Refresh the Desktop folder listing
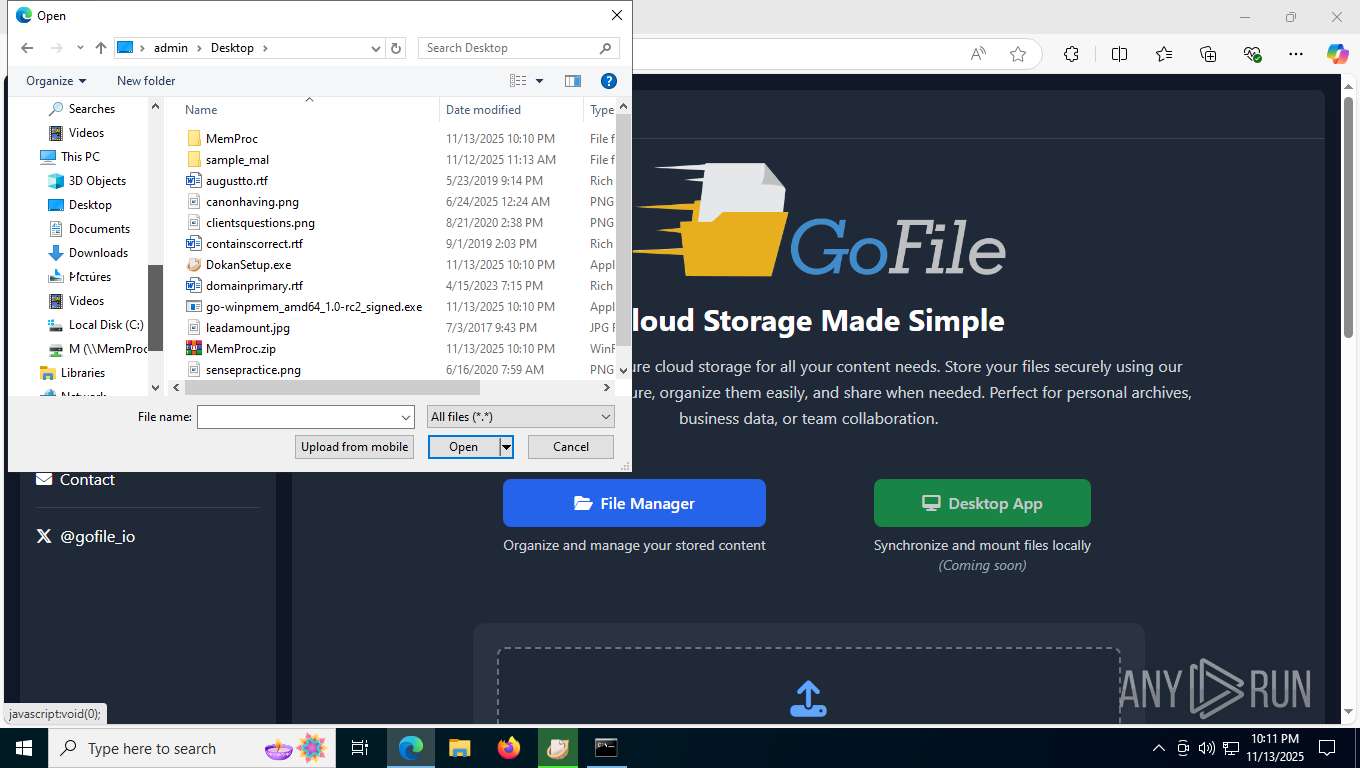The image size is (1360, 768). tap(396, 48)
